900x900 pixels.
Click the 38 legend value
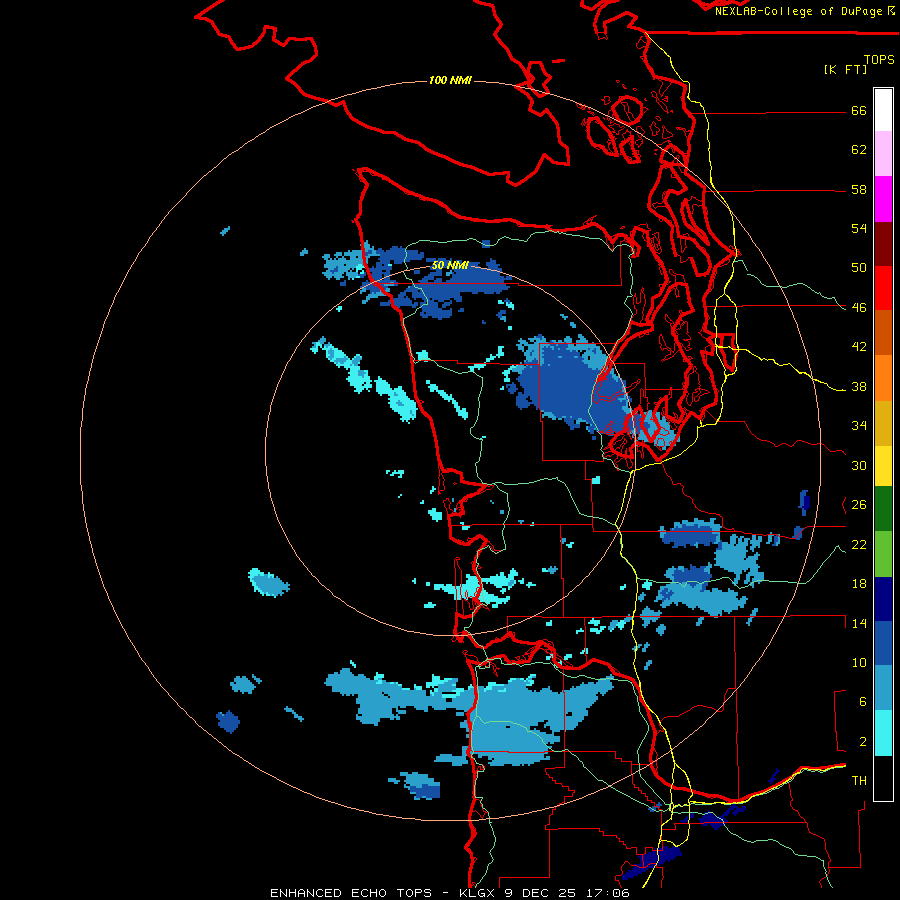pos(859,387)
